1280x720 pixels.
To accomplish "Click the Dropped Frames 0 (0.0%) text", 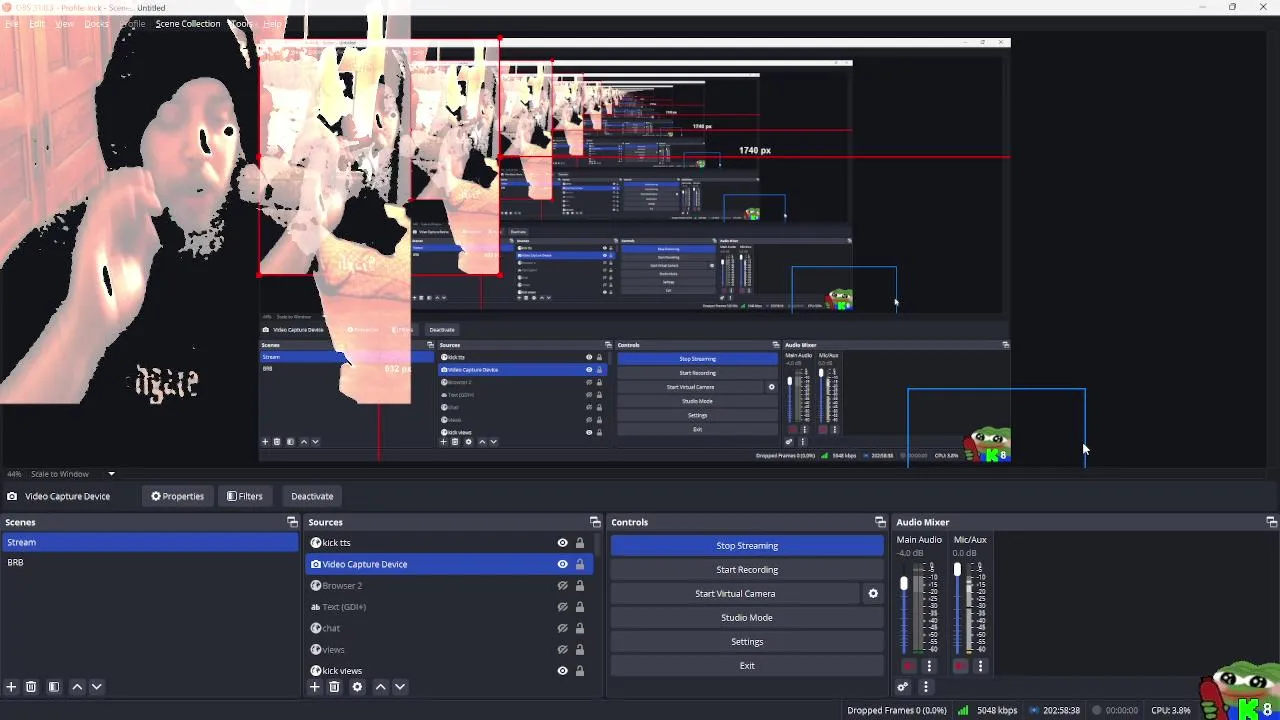I will (897, 711).
